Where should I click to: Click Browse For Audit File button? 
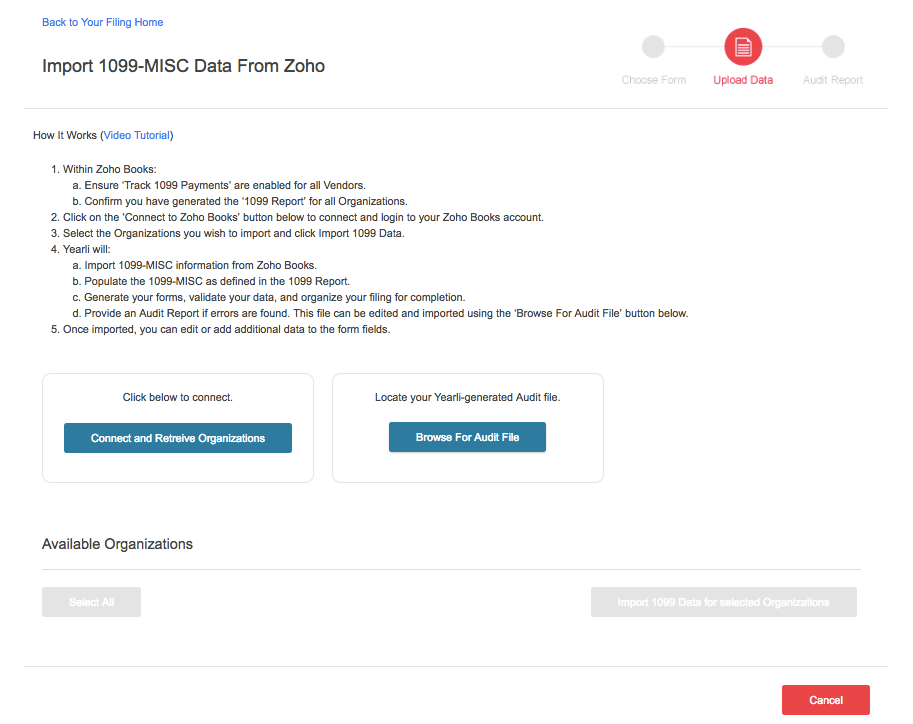click(467, 437)
